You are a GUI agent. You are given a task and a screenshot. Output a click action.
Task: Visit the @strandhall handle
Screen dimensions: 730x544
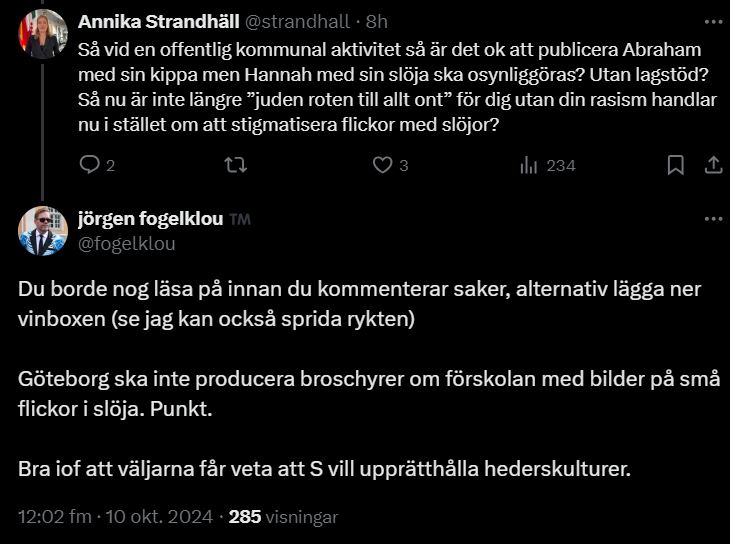point(297,22)
